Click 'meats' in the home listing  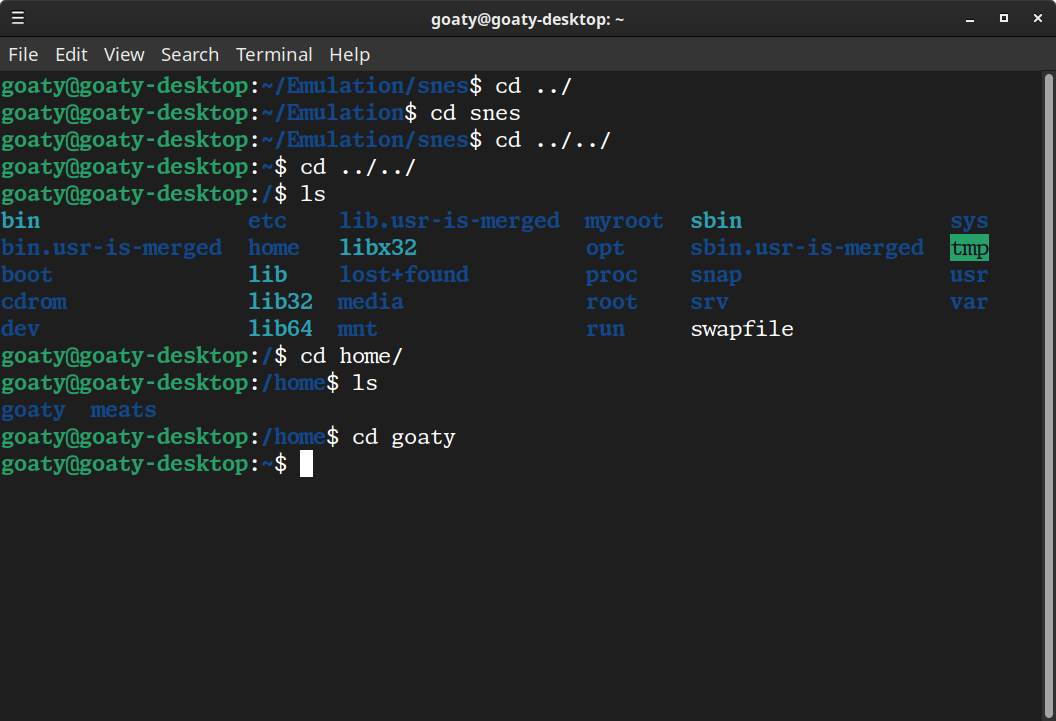(x=123, y=410)
